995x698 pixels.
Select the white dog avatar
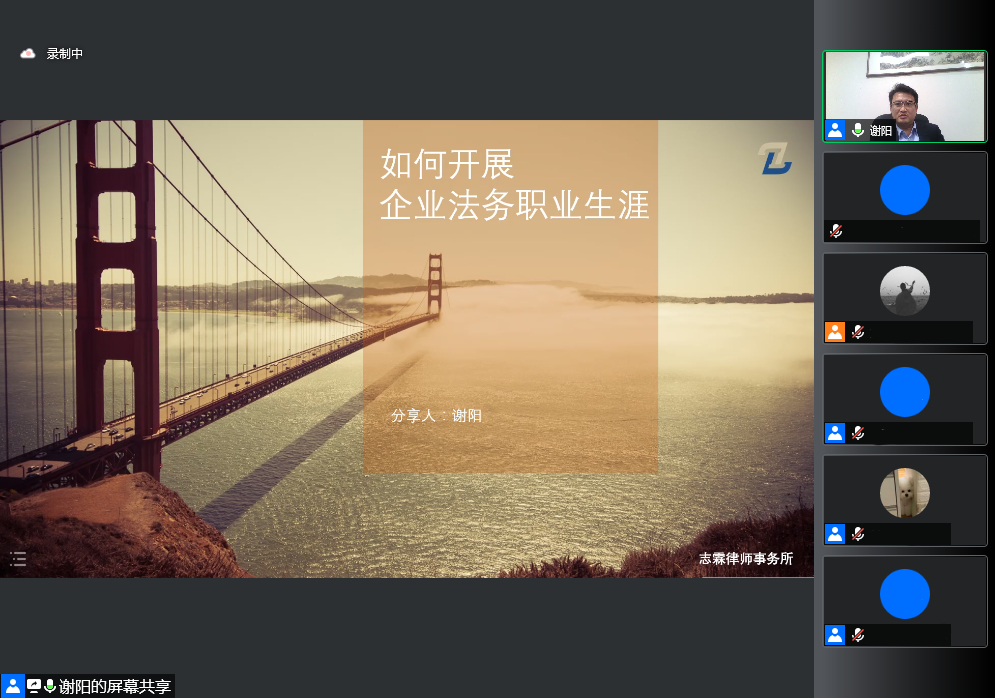pyautogui.click(x=905, y=493)
